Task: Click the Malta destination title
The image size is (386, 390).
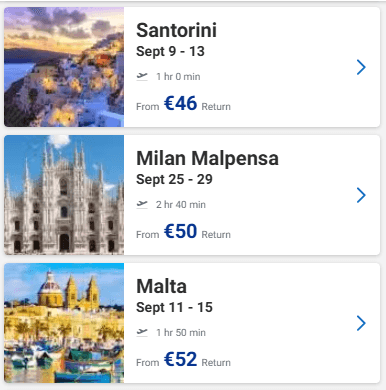Action: tap(161, 286)
